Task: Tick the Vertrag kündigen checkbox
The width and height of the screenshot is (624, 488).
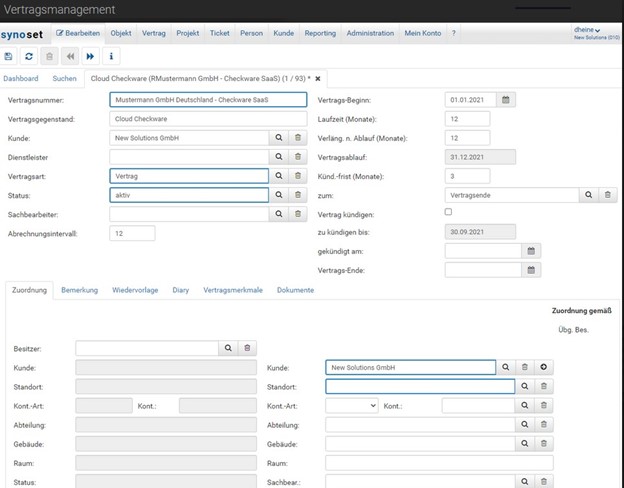Action: click(448, 212)
